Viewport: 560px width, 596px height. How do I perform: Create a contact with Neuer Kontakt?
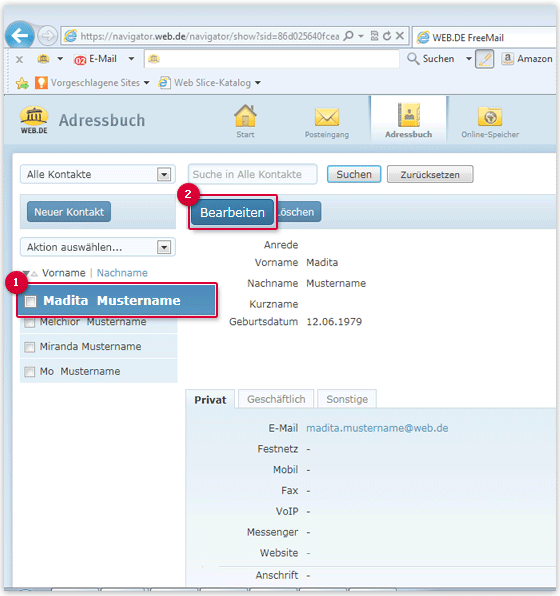pyautogui.click(x=69, y=212)
